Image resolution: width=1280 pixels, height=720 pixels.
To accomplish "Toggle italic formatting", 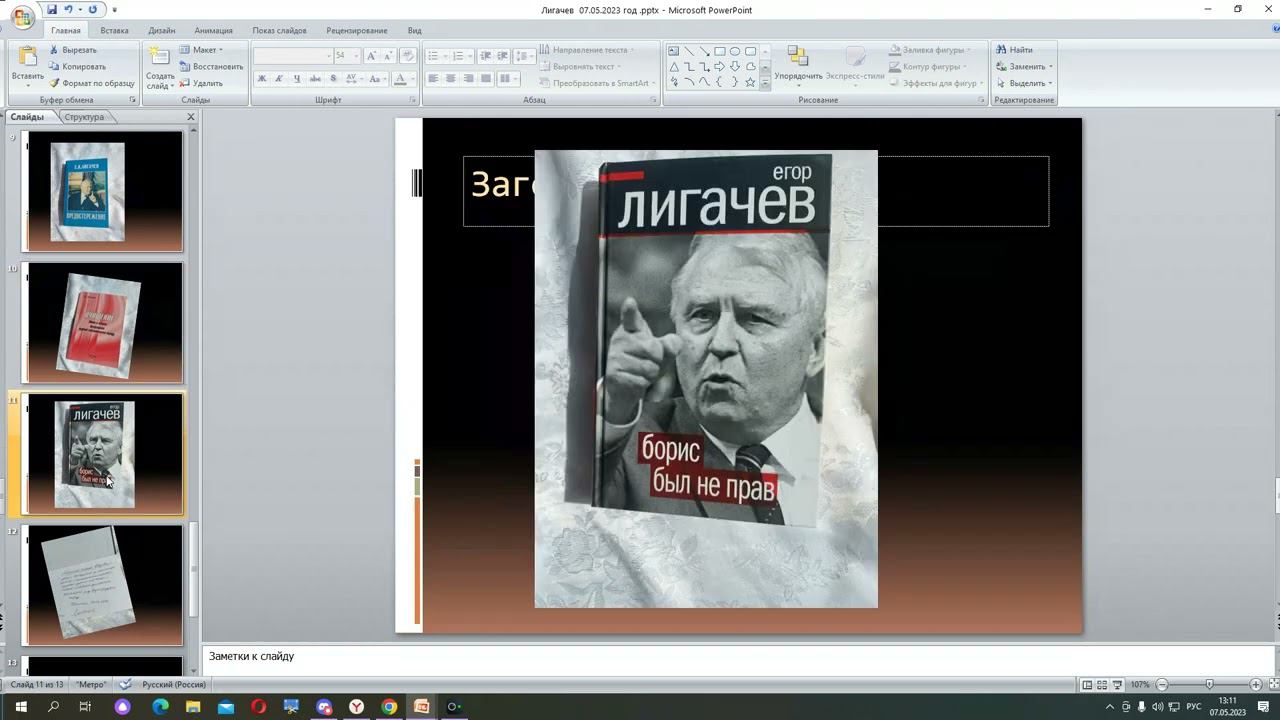I will pyautogui.click(x=279, y=79).
